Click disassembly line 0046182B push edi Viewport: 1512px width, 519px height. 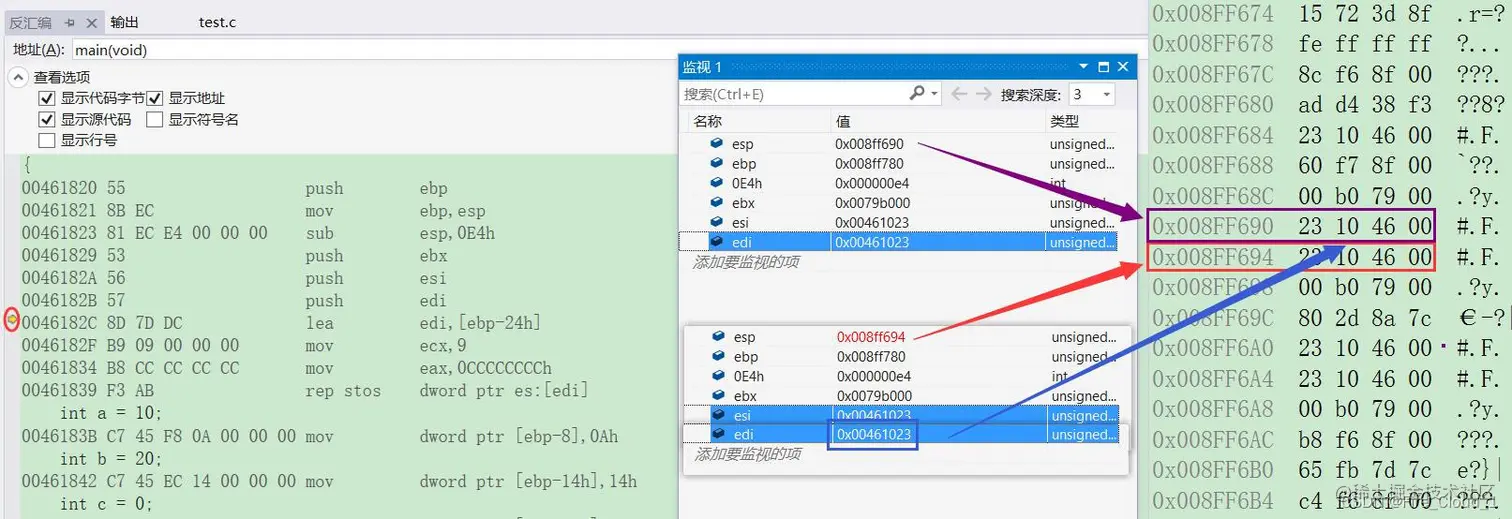(x=235, y=301)
